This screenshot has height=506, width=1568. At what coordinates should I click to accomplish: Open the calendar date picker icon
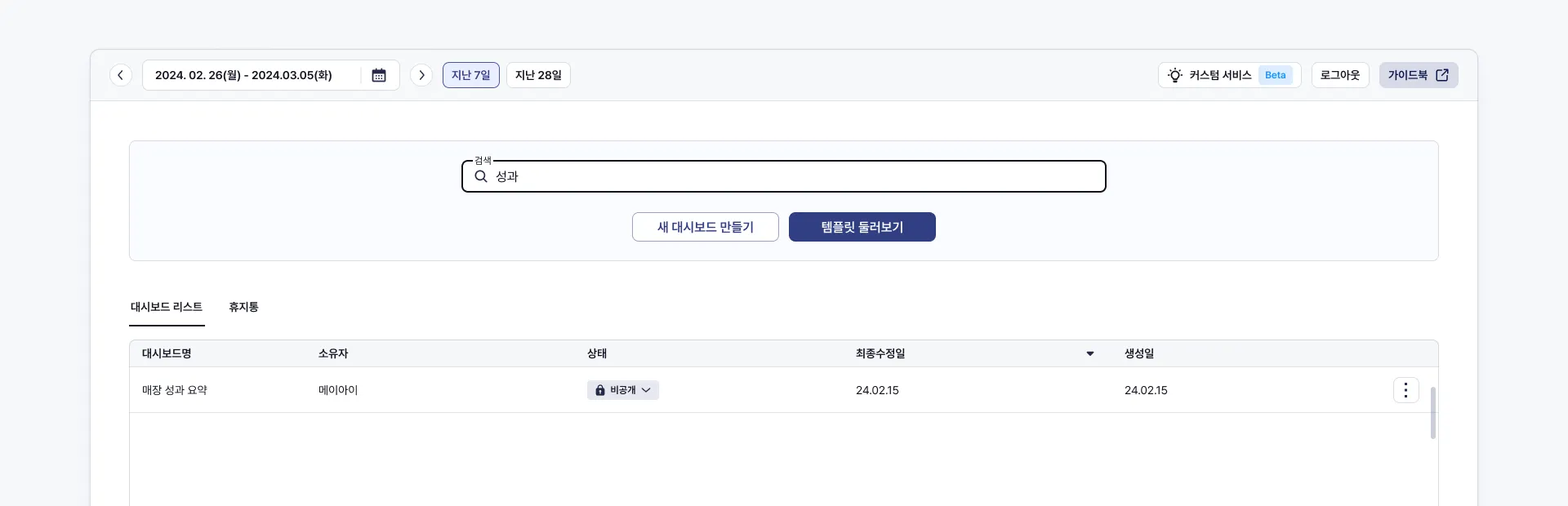click(x=379, y=75)
